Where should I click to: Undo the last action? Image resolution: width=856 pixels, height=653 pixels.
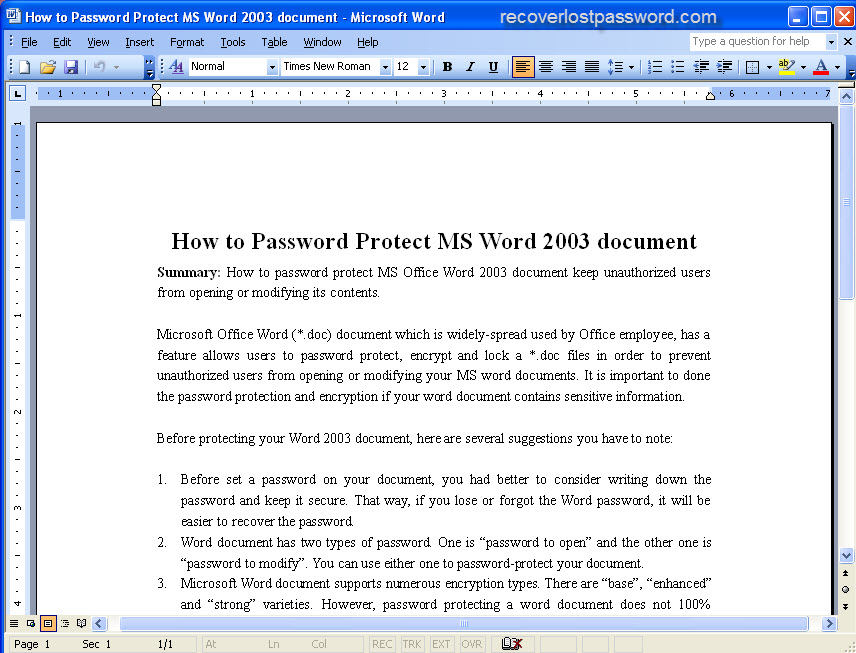click(x=99, y=67)
